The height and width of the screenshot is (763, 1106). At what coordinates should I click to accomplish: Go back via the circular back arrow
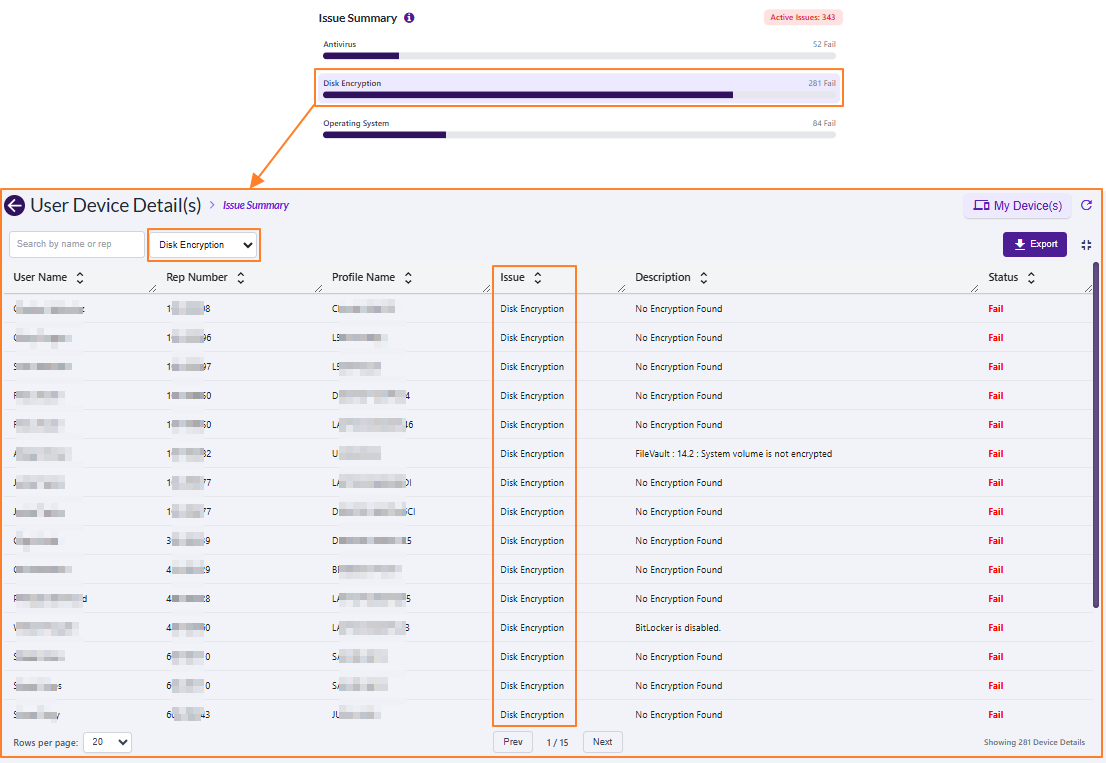coord(15,205)
